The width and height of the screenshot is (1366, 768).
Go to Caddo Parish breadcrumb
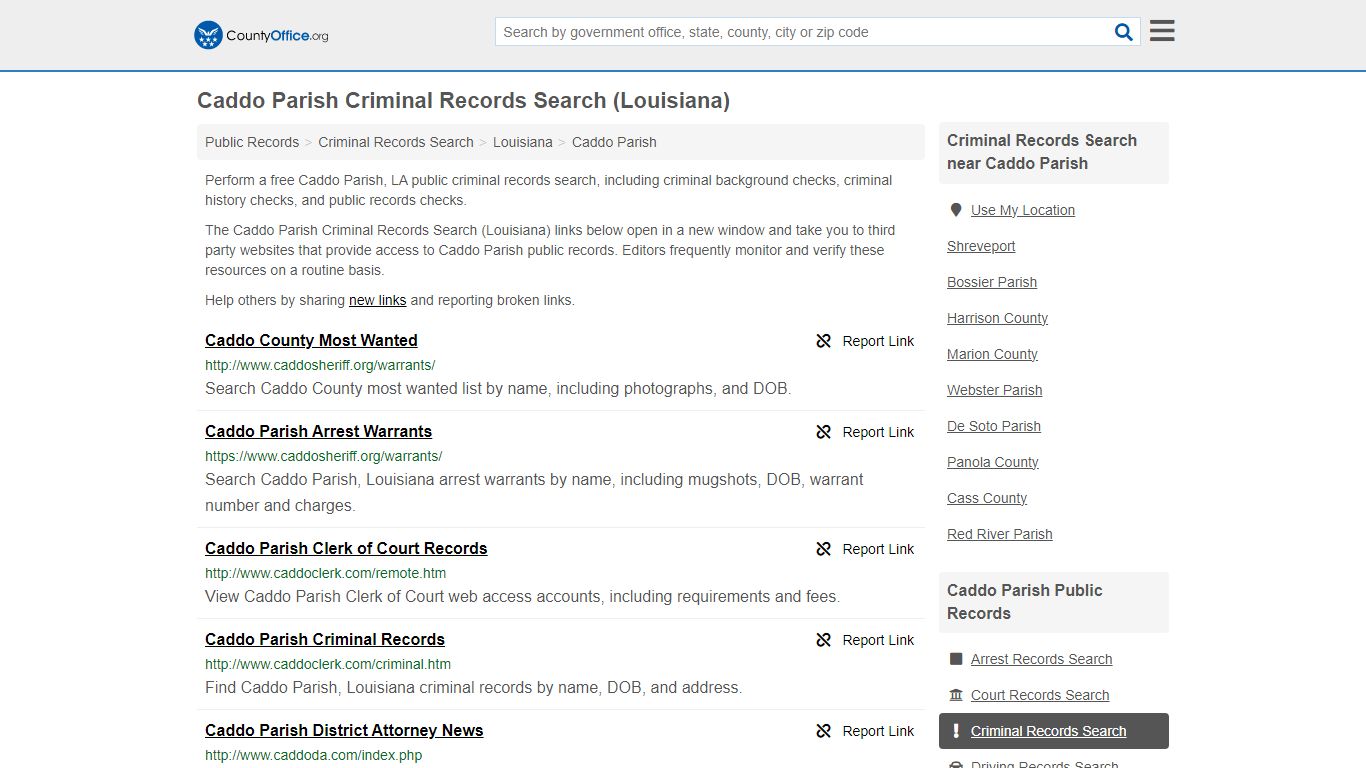tap(614, 142)
